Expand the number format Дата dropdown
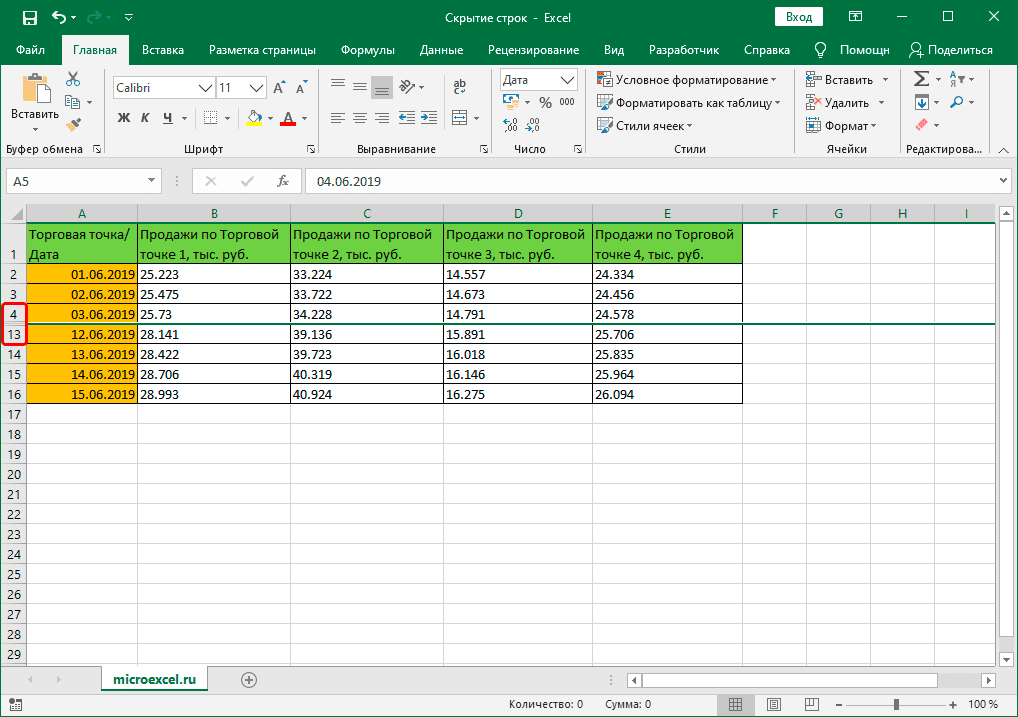The image size is (1018, 717). tap(567, 80)
